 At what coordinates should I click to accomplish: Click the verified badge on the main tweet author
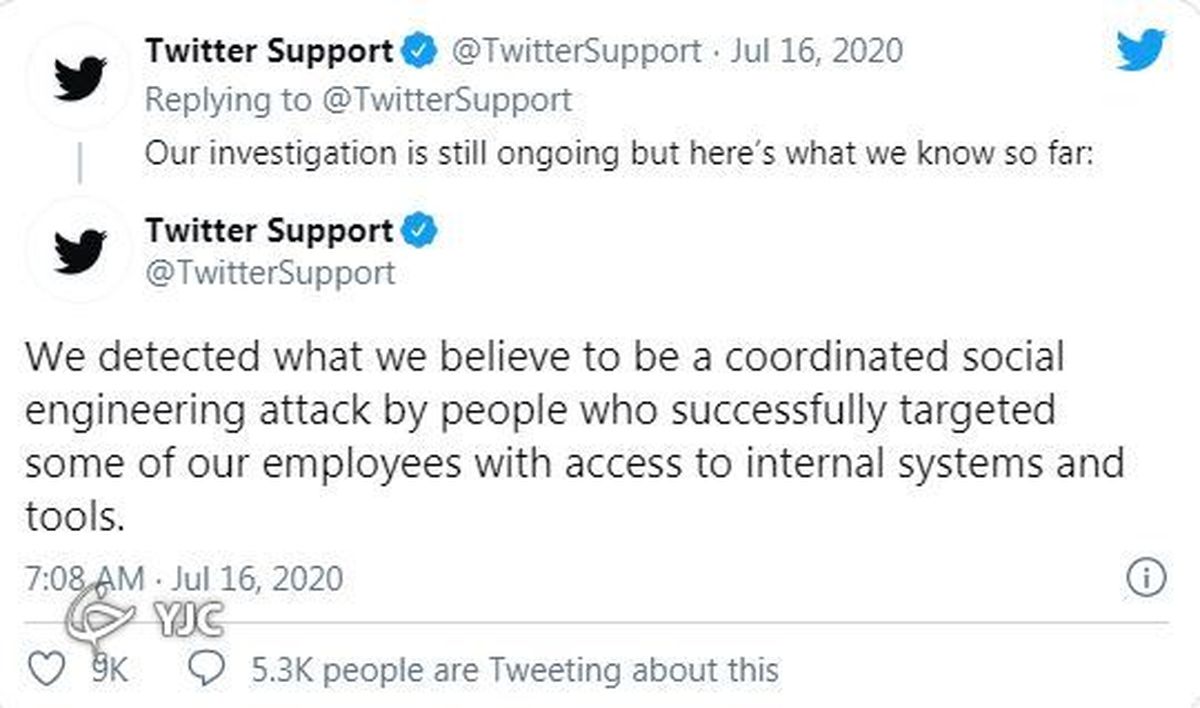pyautogui.click(x=419, y=231)
